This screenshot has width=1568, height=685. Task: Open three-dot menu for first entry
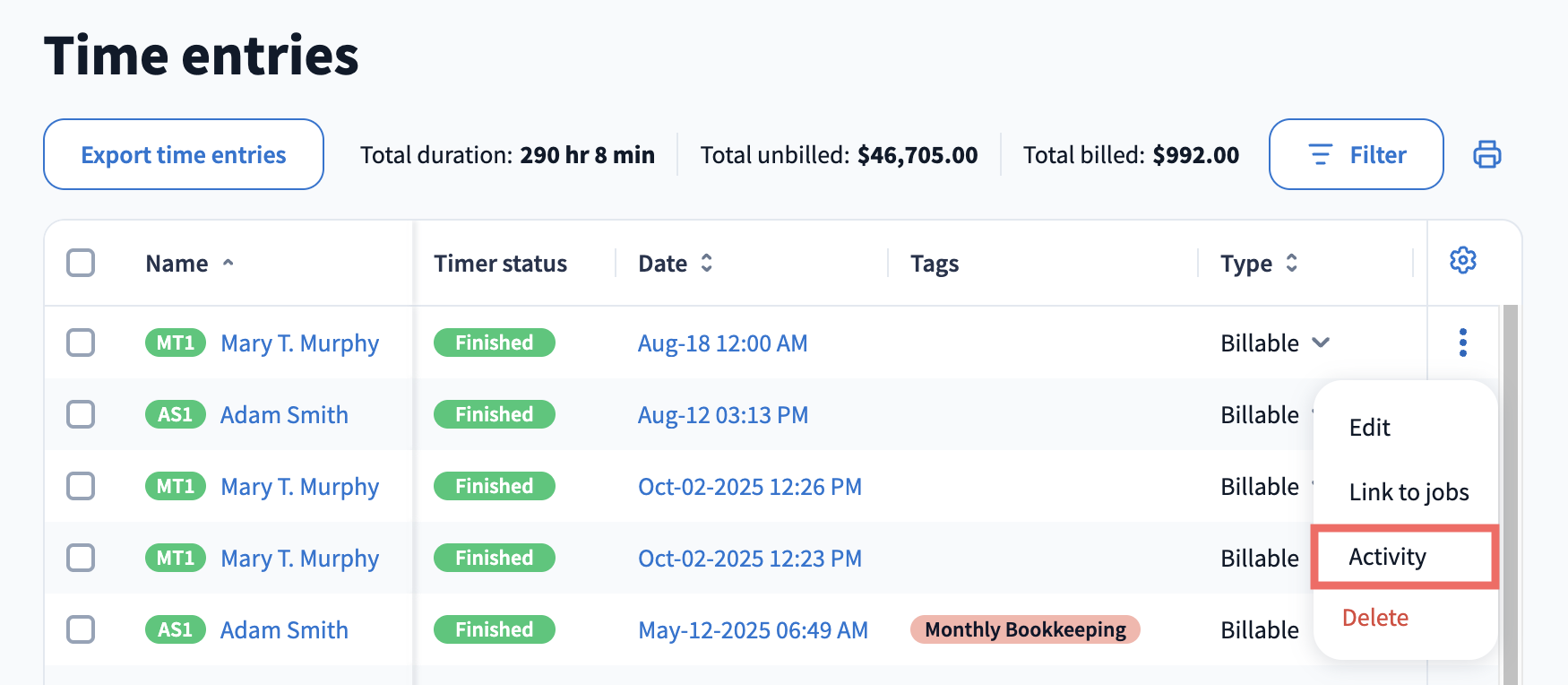pos(1463,342)
